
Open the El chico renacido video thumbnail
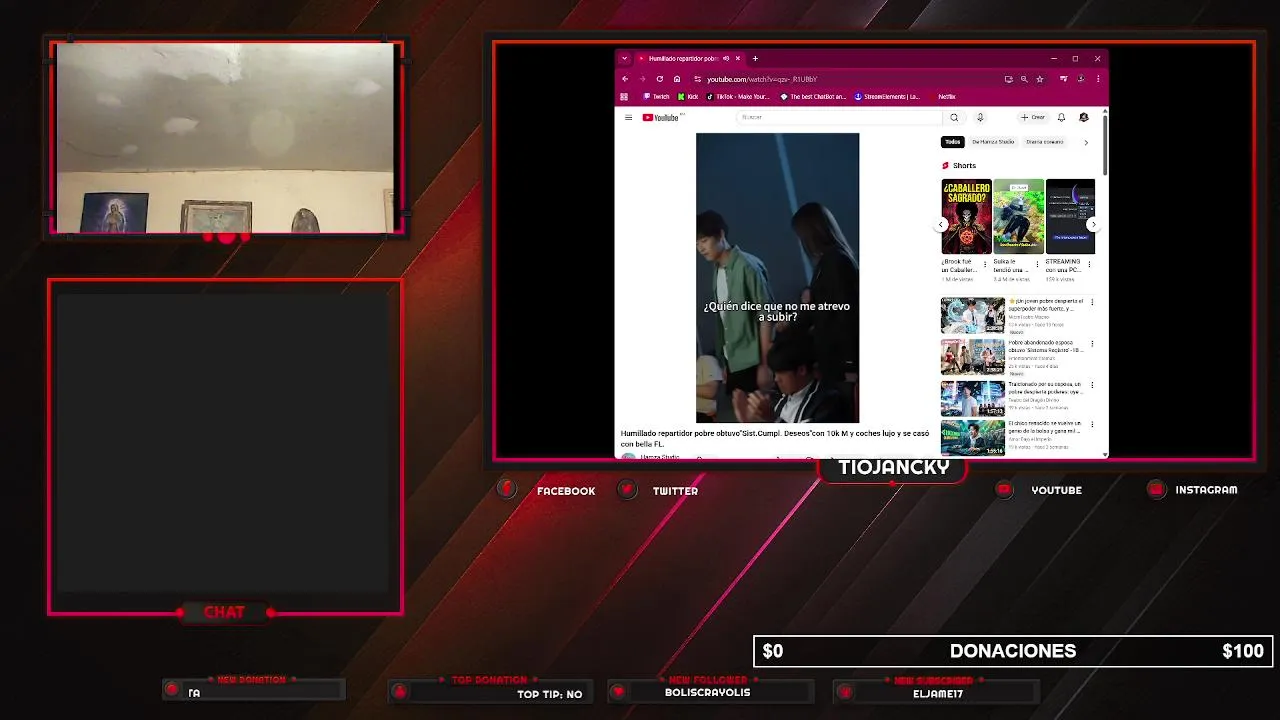click(x=972, y=437)
